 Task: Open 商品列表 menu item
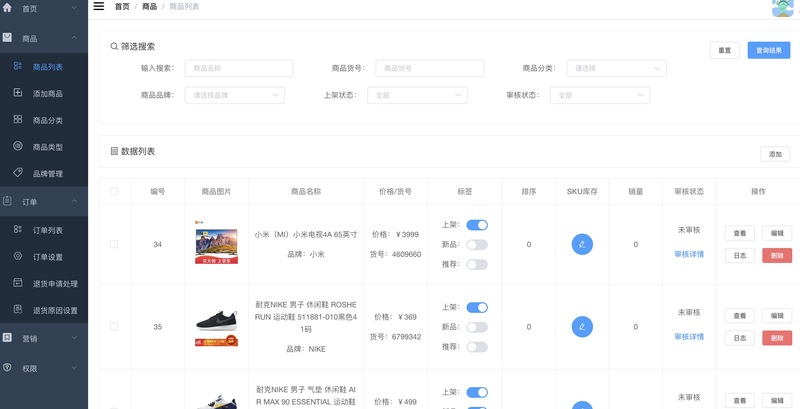pyautogui.click(x=44, y=67)
